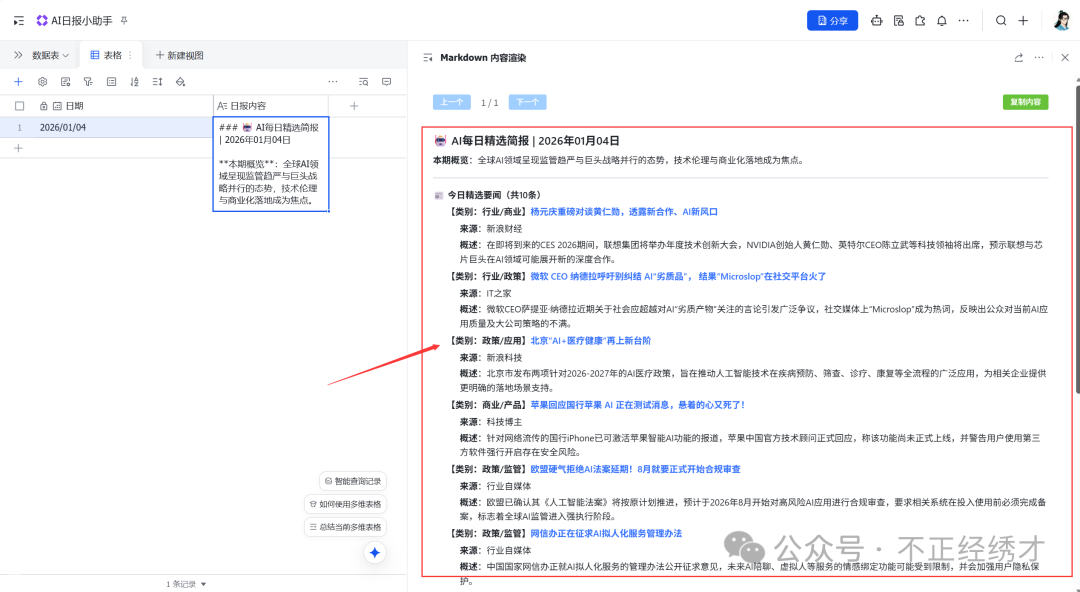The width and height of the screenshot is (1080, 592).
Task: Open the user avatar profile
Action: (x=1062, y=21)
